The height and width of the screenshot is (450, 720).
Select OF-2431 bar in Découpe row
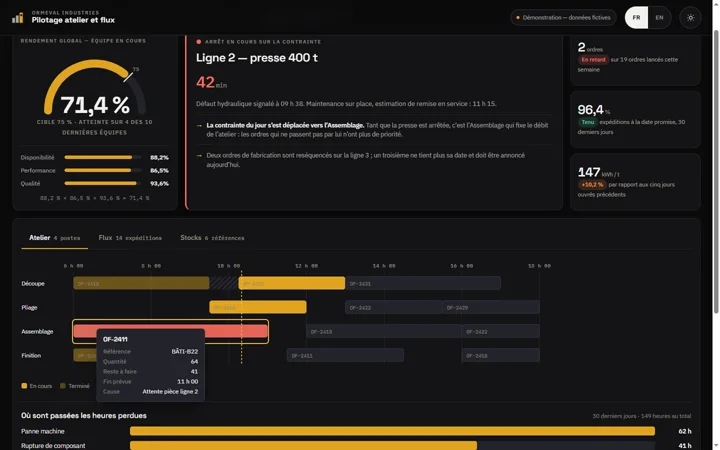pos(423,283)
